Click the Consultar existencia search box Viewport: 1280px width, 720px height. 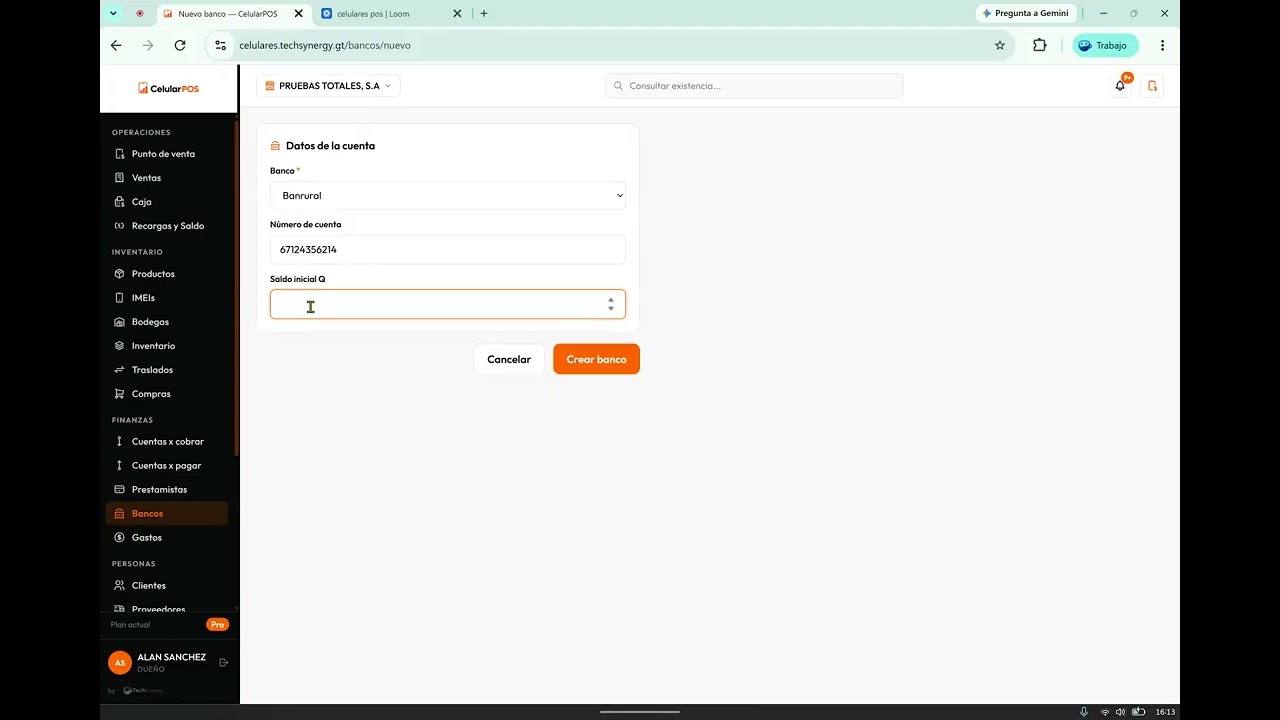tap(754, 86)
